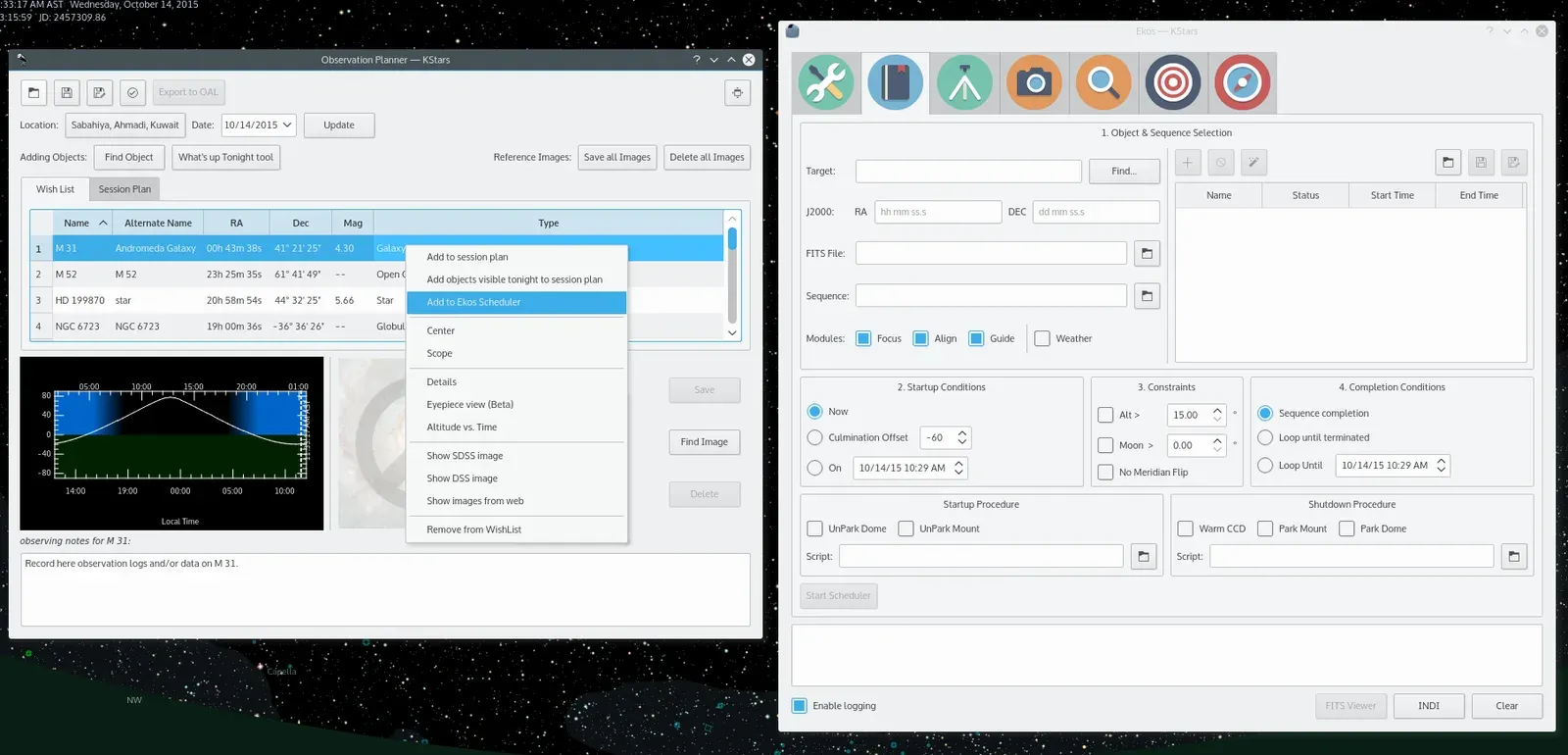
Task: Enable the Weather checkbox
Action: (x=1042, y=338)
